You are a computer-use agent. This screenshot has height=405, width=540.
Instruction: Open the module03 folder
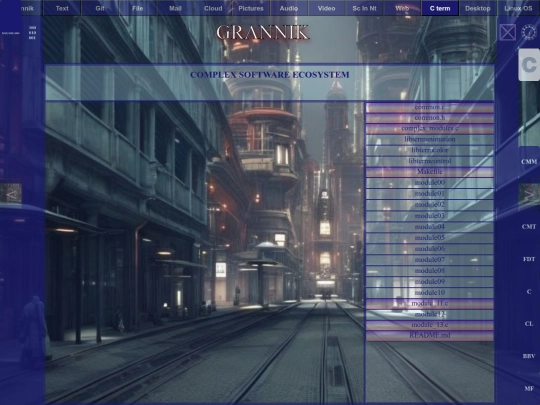[429, 216]
